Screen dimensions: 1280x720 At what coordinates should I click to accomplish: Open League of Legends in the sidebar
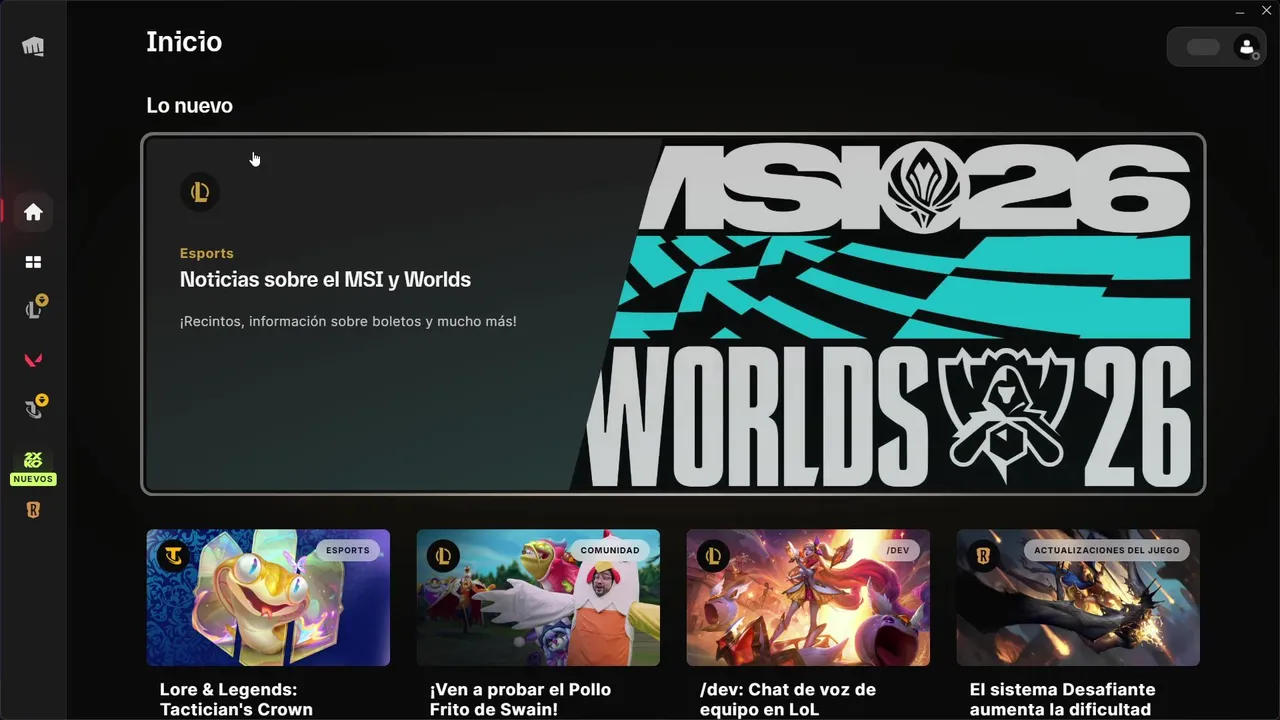[x=34, y=308]
